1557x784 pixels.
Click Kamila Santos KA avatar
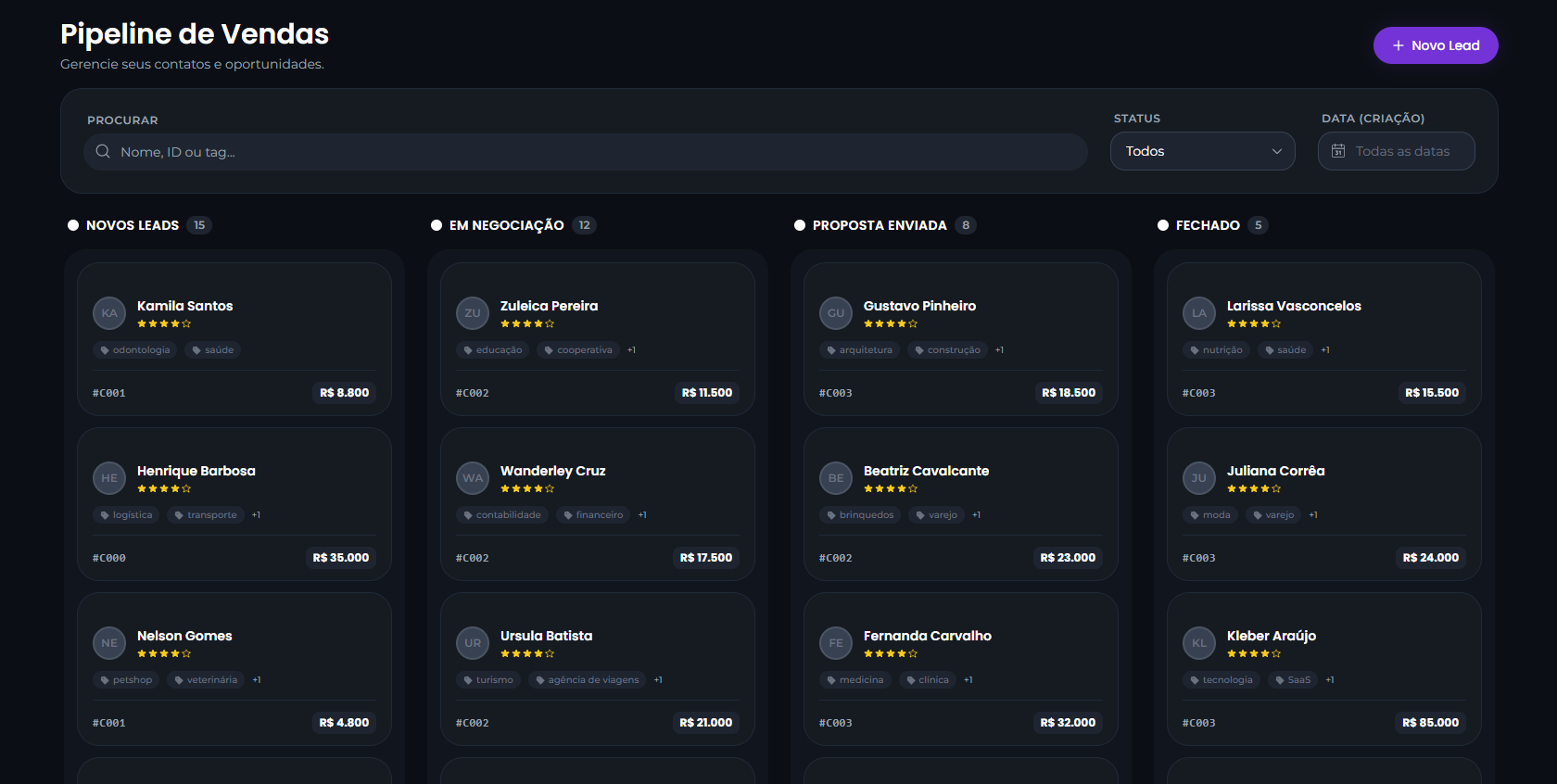click(109, 313)
